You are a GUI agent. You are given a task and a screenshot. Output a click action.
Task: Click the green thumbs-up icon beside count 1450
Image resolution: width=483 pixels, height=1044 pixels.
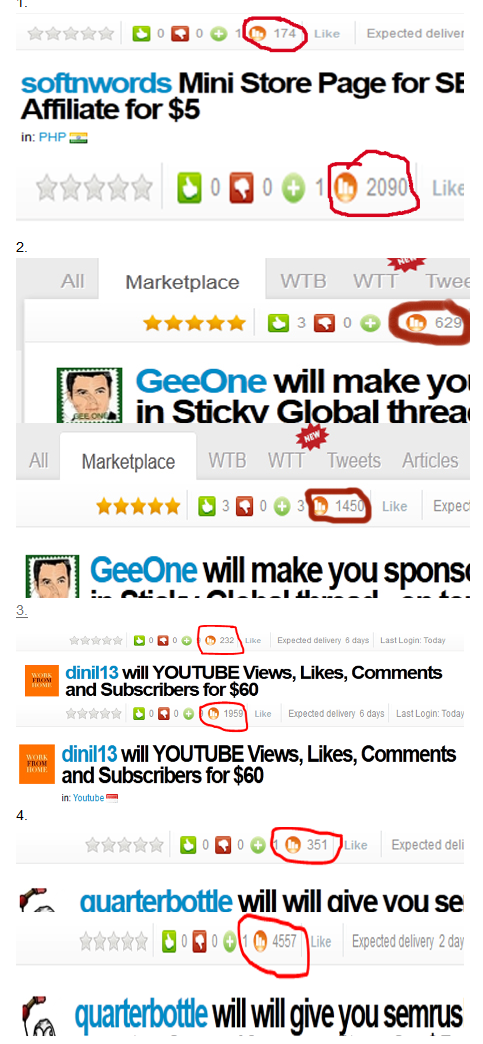coord(207,506)
